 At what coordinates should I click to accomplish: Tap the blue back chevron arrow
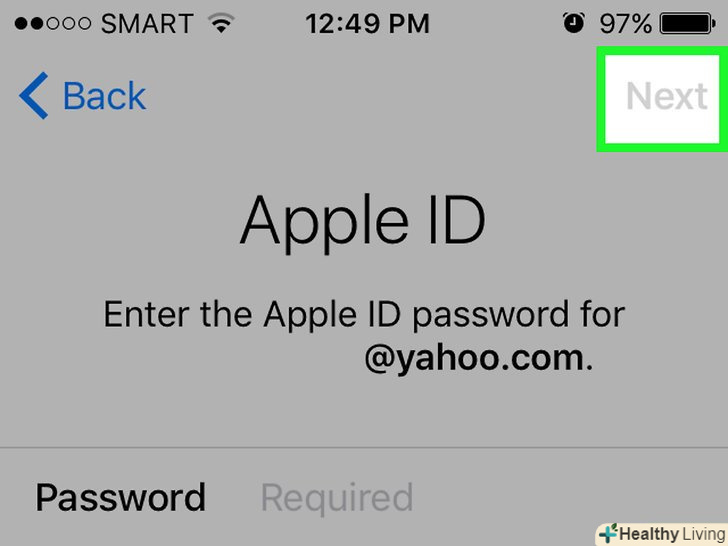click(x=33, y=96)
